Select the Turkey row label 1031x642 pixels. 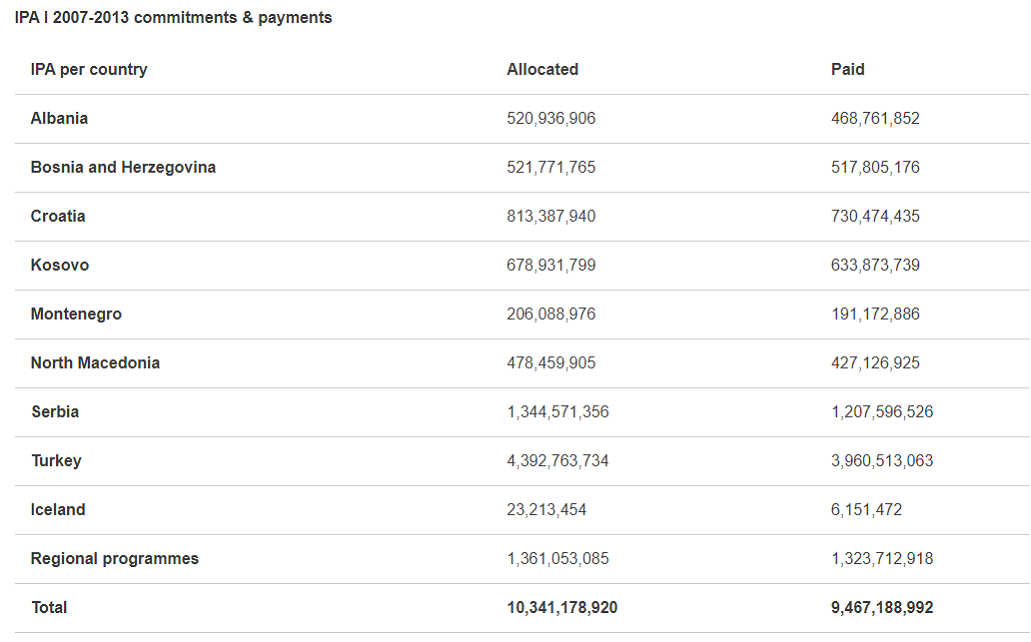56,461
